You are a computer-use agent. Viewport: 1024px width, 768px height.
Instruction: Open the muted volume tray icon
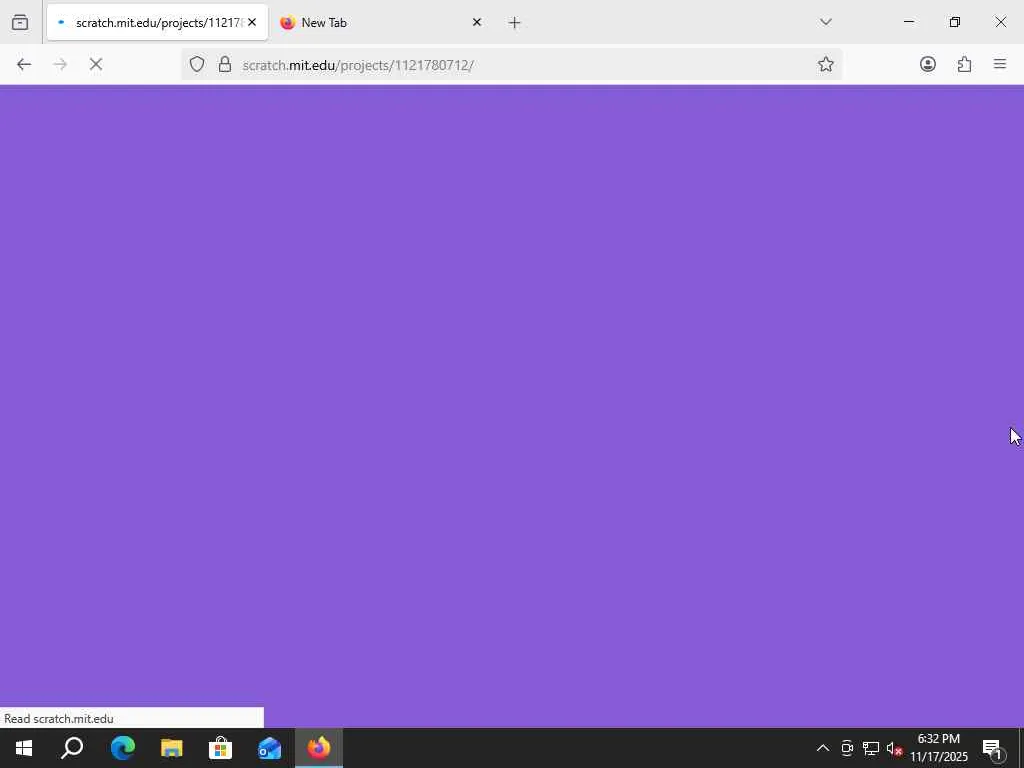point(894,748)
